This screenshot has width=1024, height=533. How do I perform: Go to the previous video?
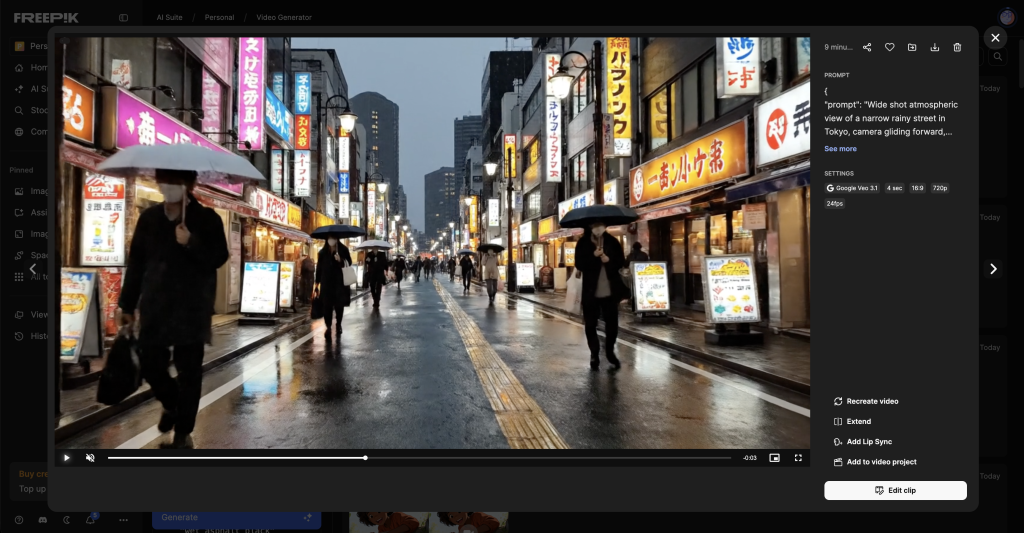[32, 269]
